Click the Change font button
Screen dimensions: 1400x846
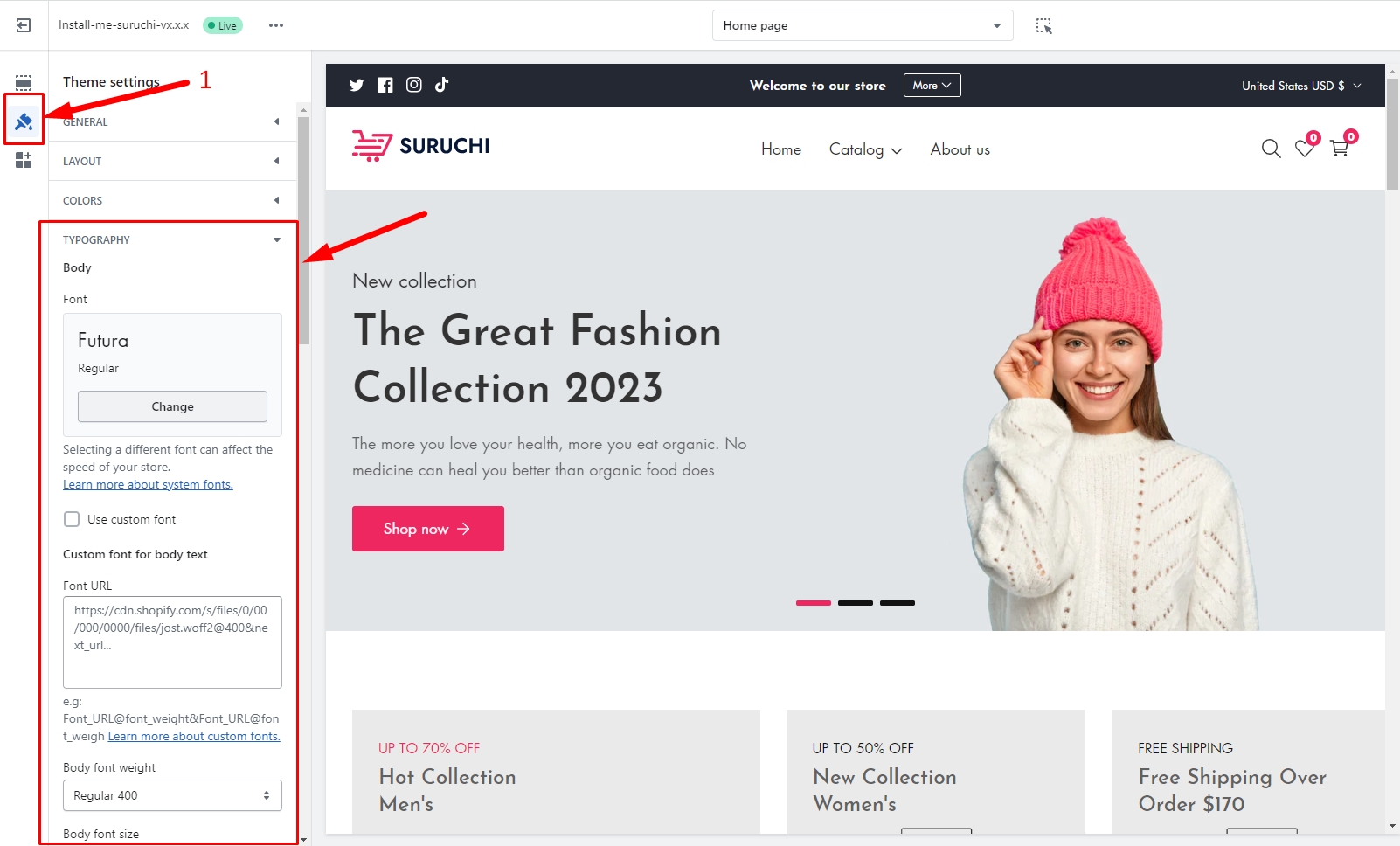click(x=172, y=406)
